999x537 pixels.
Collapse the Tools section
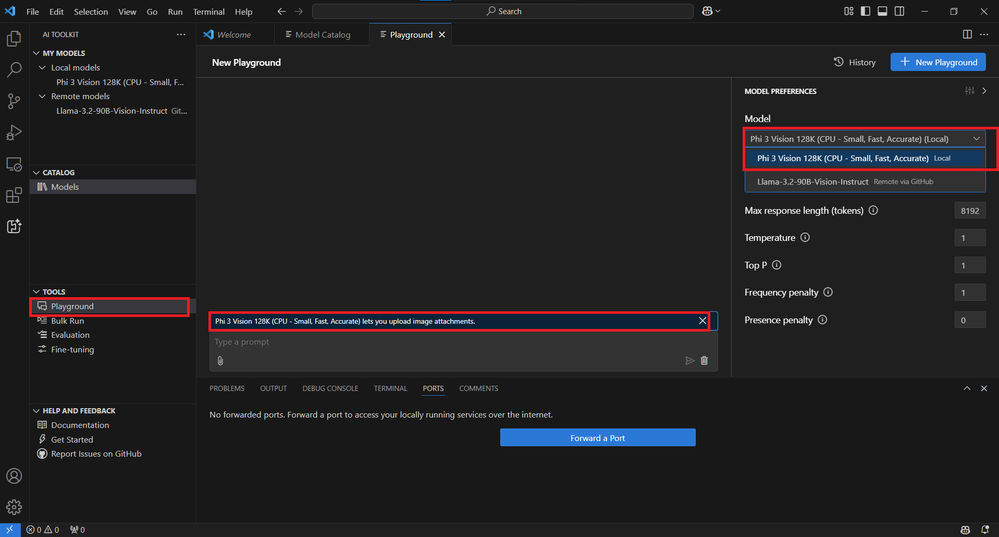(36, 292)
